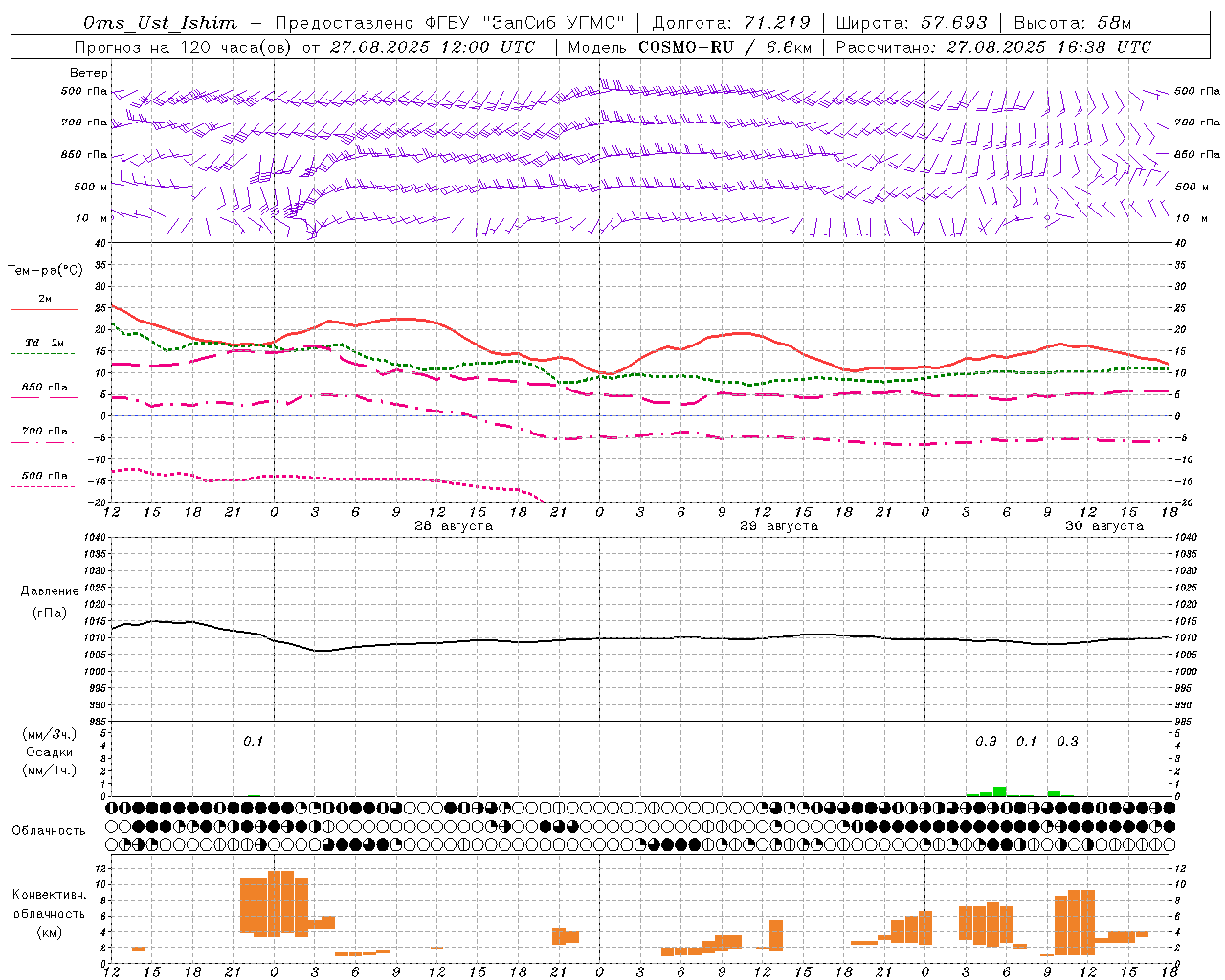1225x980 pixels.
Task: Click the 28 августа date label
Action: pos(454,526)
